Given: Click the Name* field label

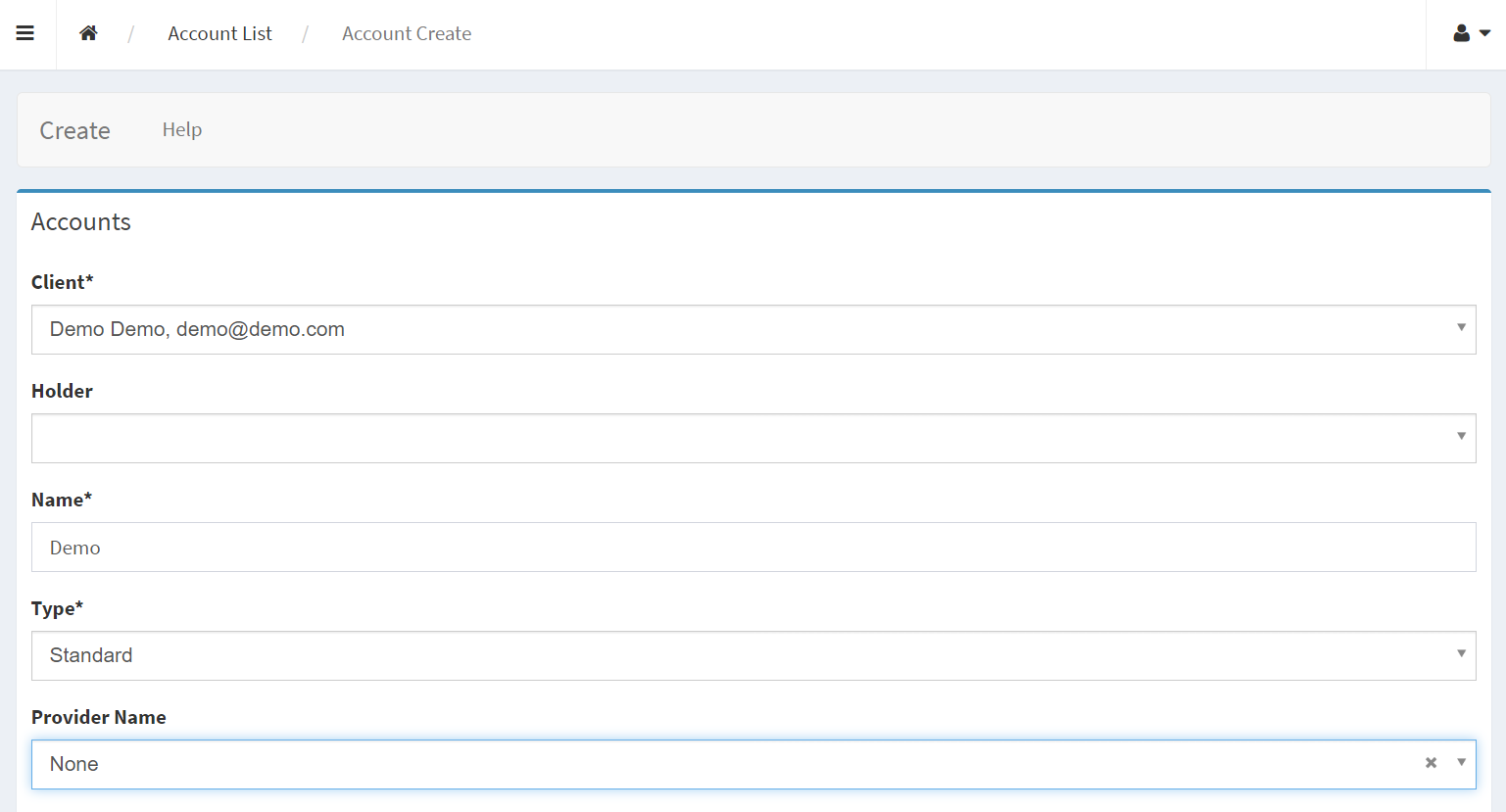Looking at the screenshot, I should click(62, 500).
